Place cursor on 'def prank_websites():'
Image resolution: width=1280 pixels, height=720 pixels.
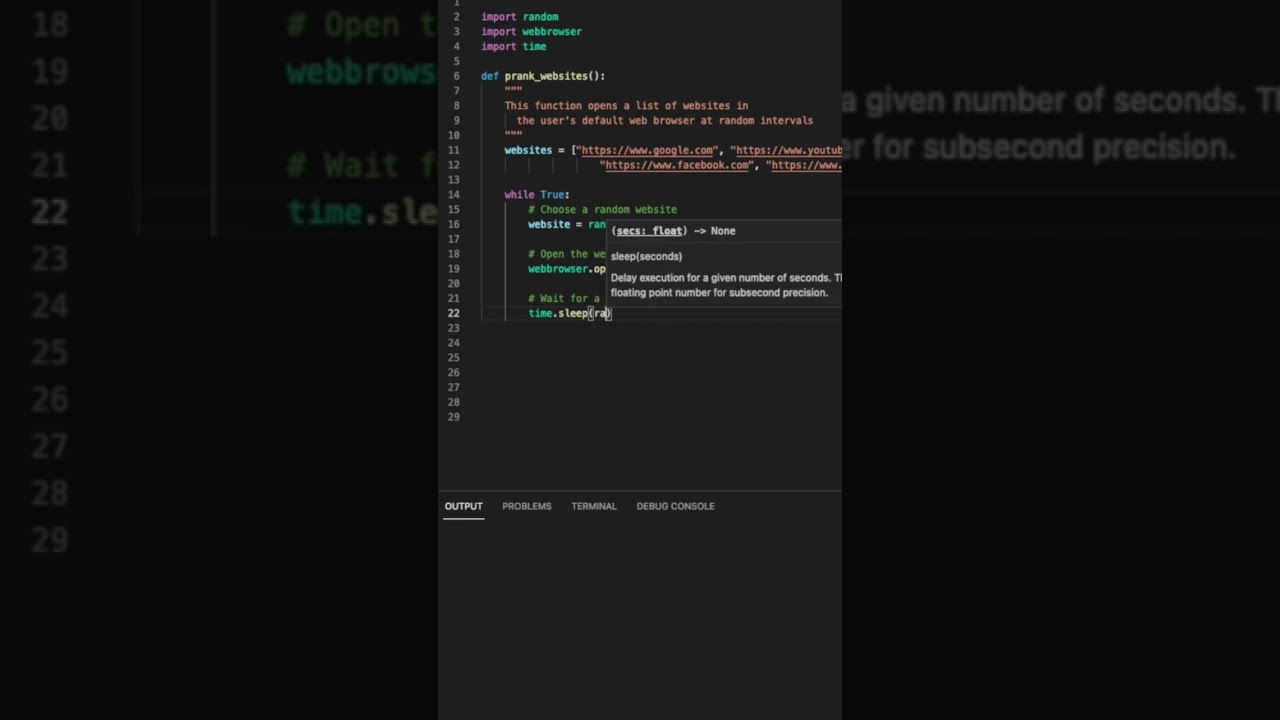(x=543, y=76)
